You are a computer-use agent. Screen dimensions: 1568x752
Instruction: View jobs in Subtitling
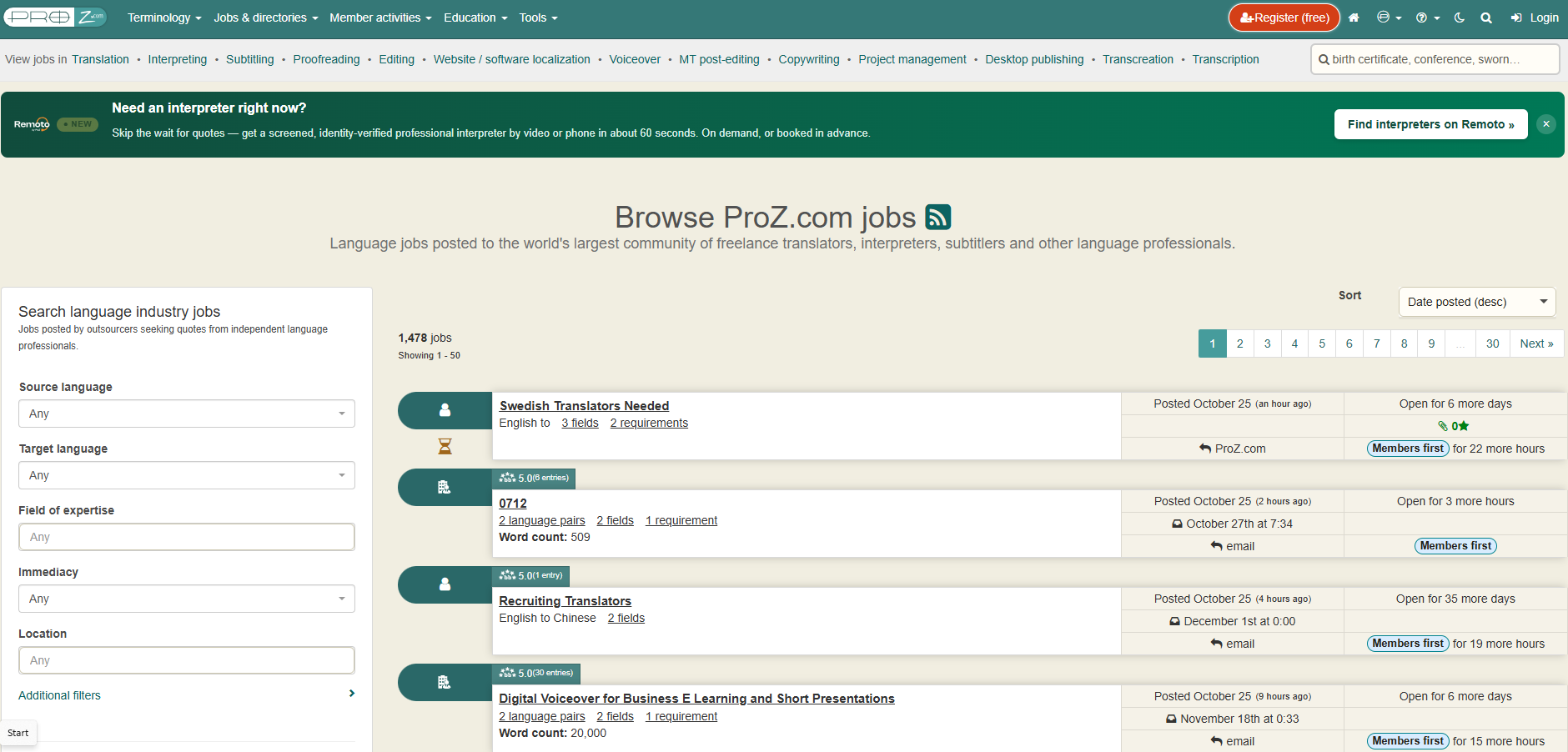[x=249, y=59]
